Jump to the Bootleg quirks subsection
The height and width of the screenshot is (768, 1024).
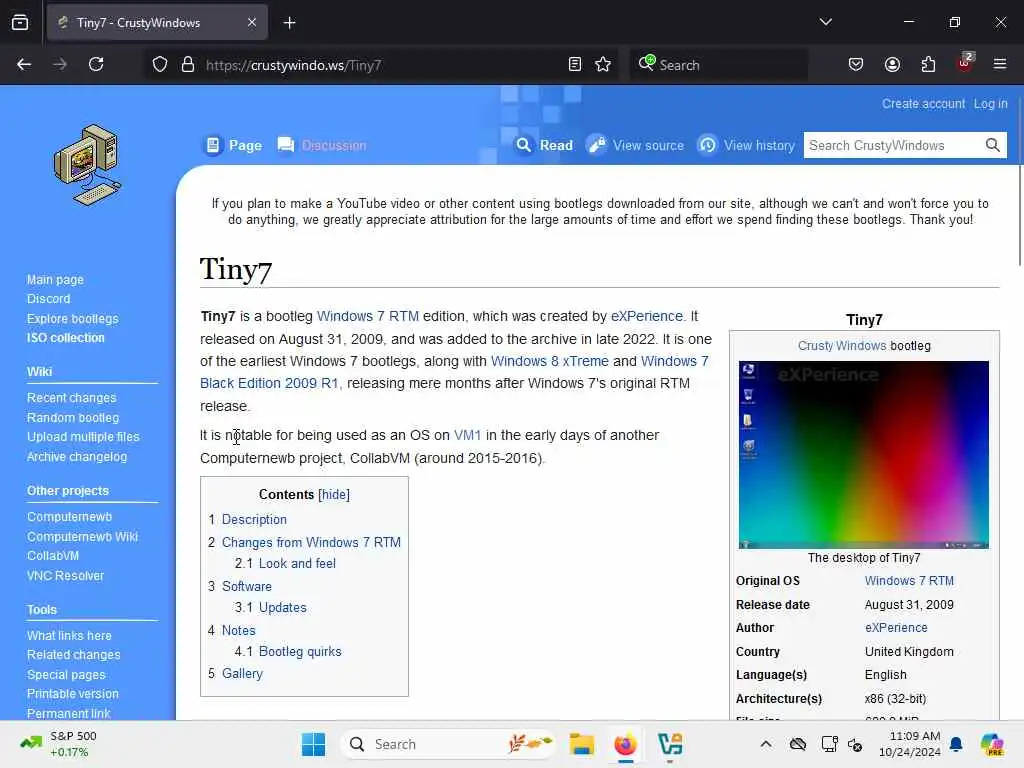300,651
